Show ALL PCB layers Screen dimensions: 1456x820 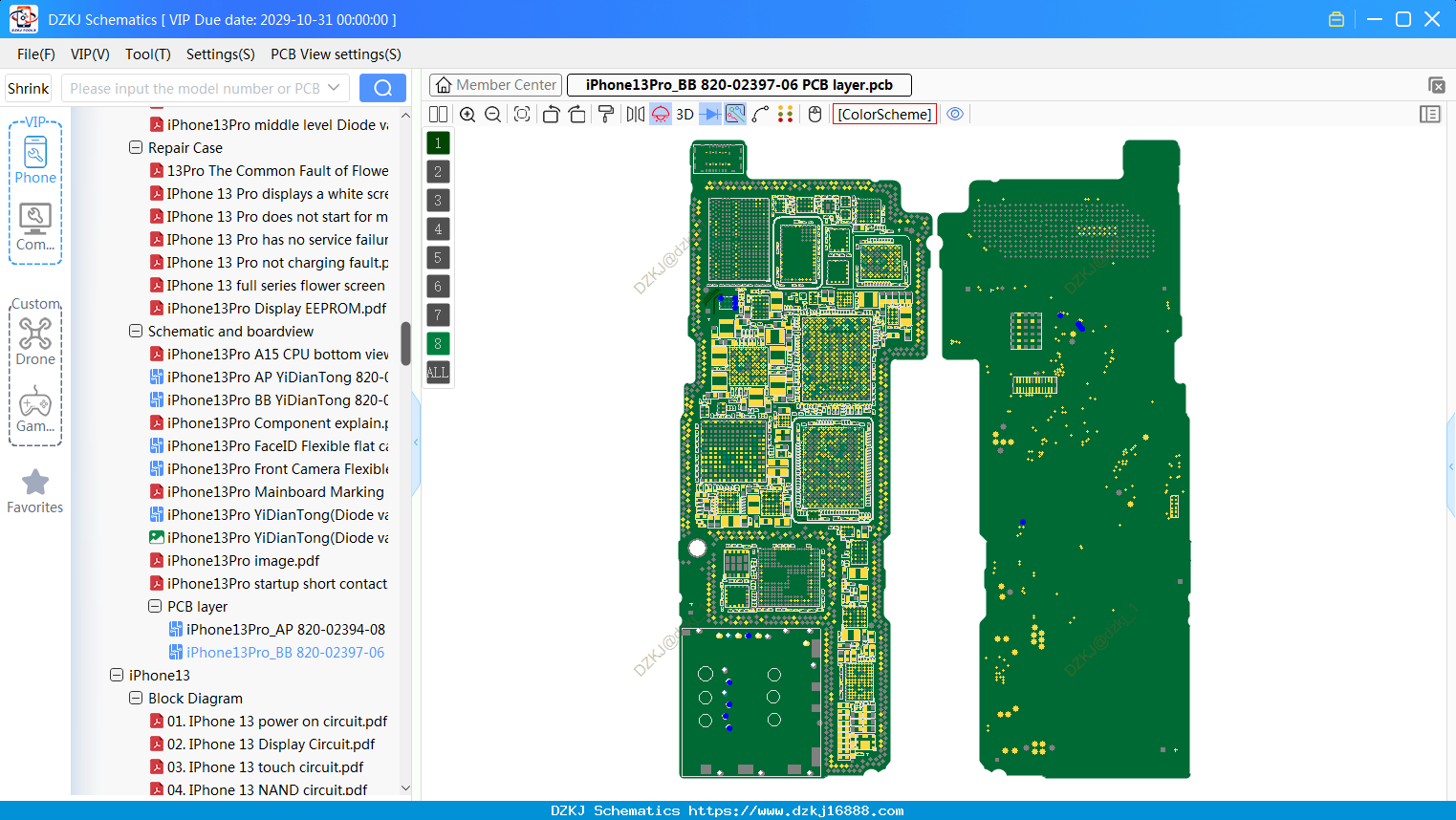point(438,373)
